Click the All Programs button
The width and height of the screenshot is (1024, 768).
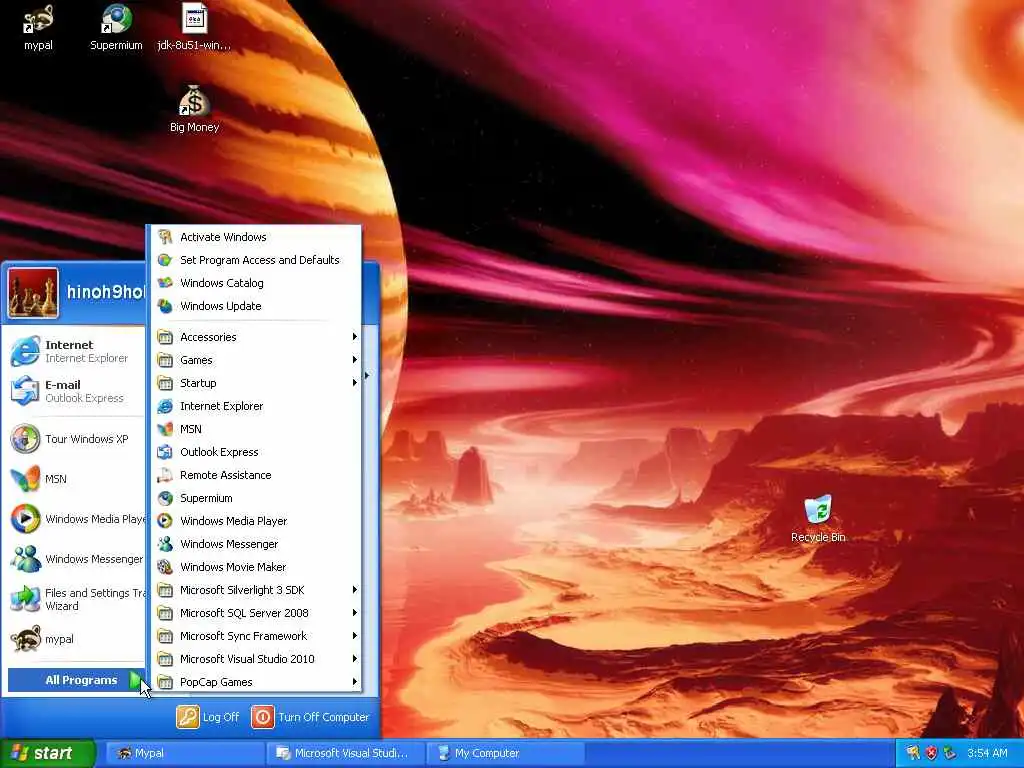coord(77,680)
